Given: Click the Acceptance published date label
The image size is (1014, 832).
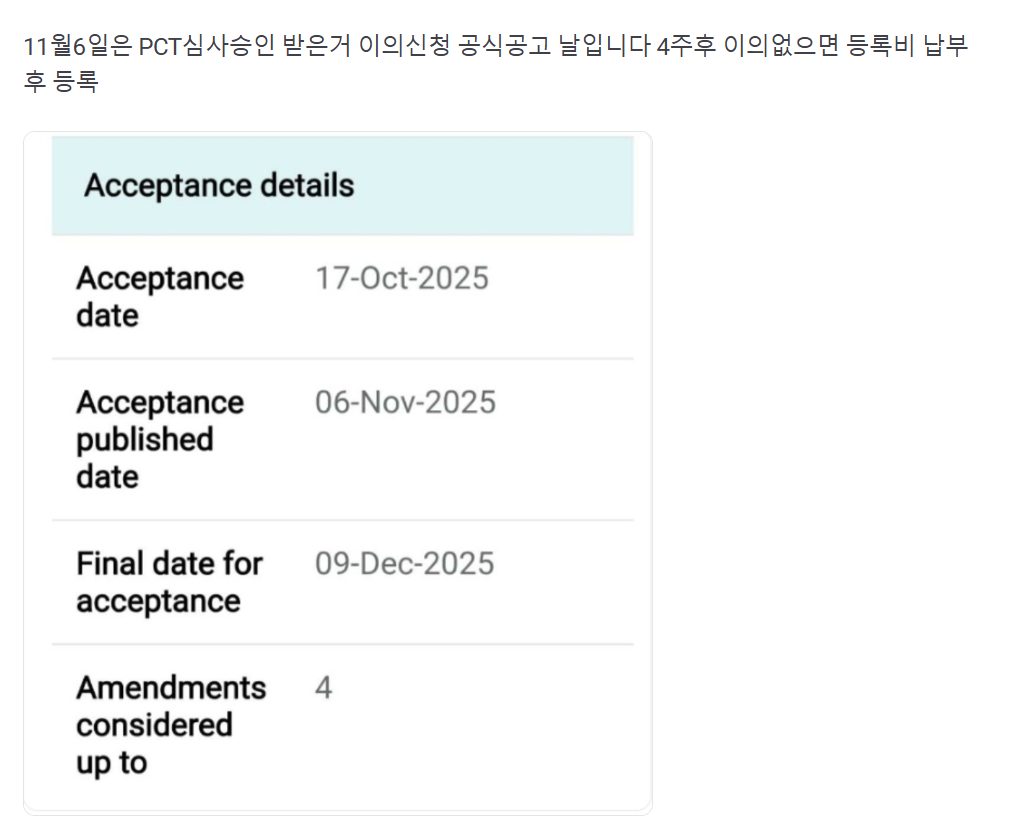Looking at the screenshot, I should (x=159, y=439).
